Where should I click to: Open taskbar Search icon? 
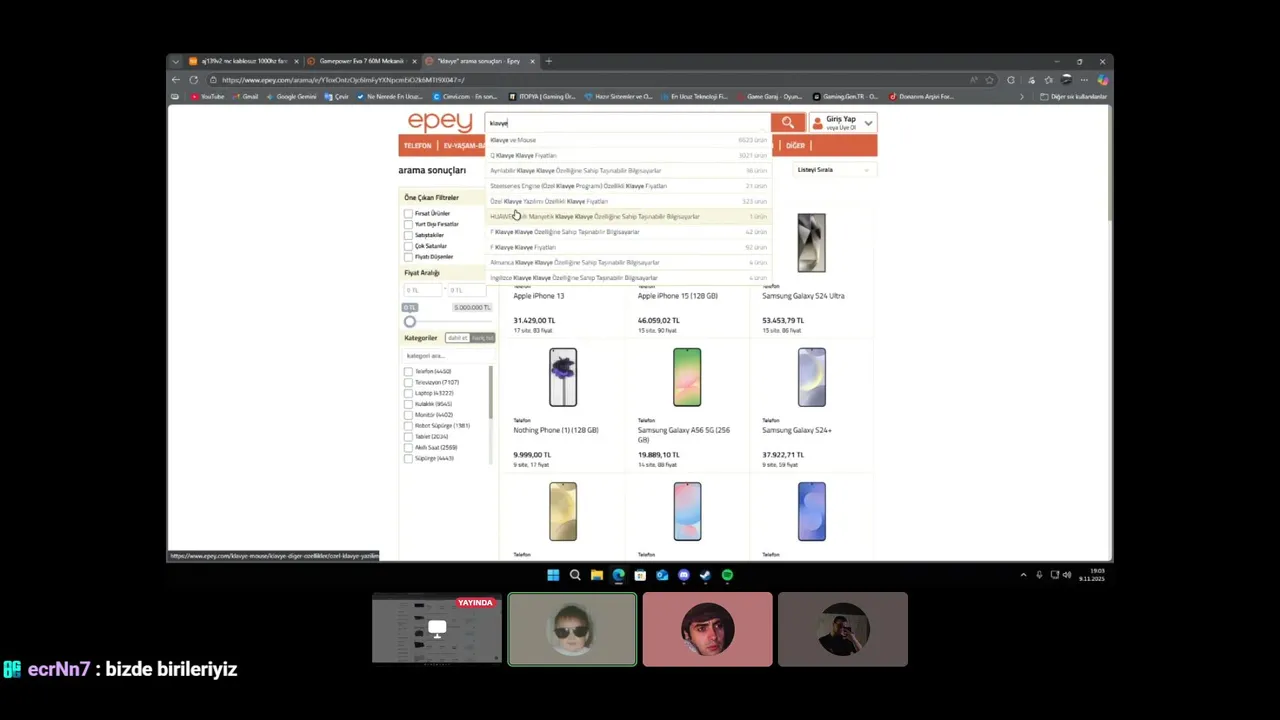tap(575, 575)
